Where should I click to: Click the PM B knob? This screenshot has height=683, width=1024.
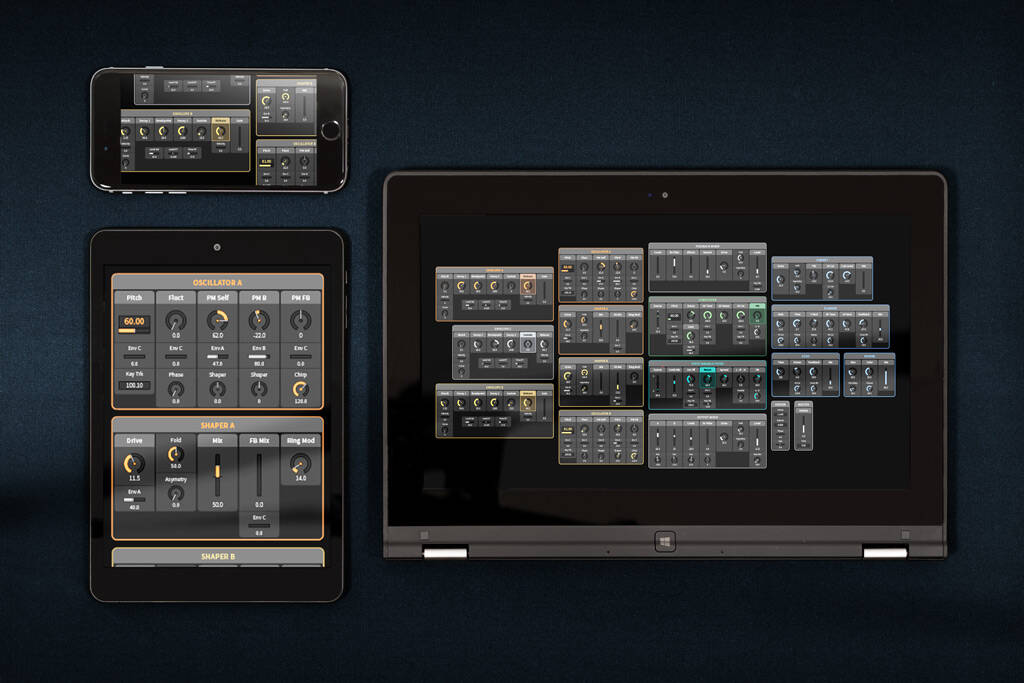[259, 321]
